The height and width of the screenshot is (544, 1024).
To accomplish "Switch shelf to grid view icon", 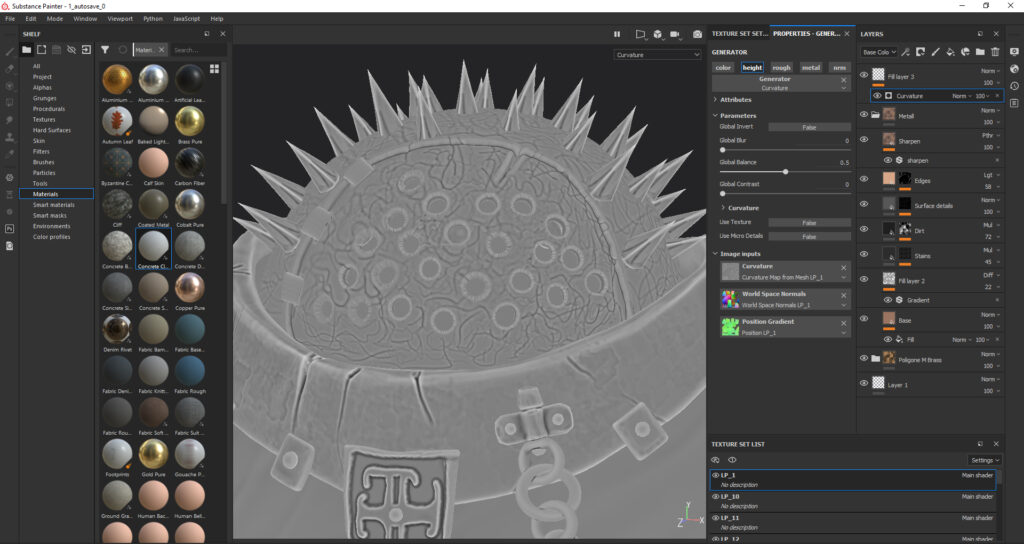I will tap(214, 69).
